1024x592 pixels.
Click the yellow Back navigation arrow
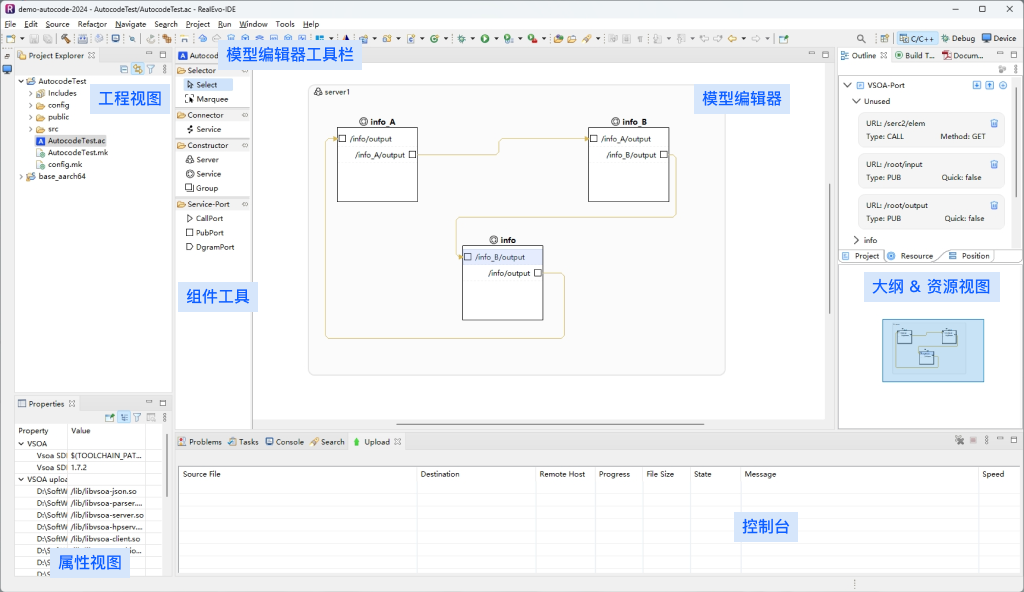pyautogui.click(x=732, y=39)
